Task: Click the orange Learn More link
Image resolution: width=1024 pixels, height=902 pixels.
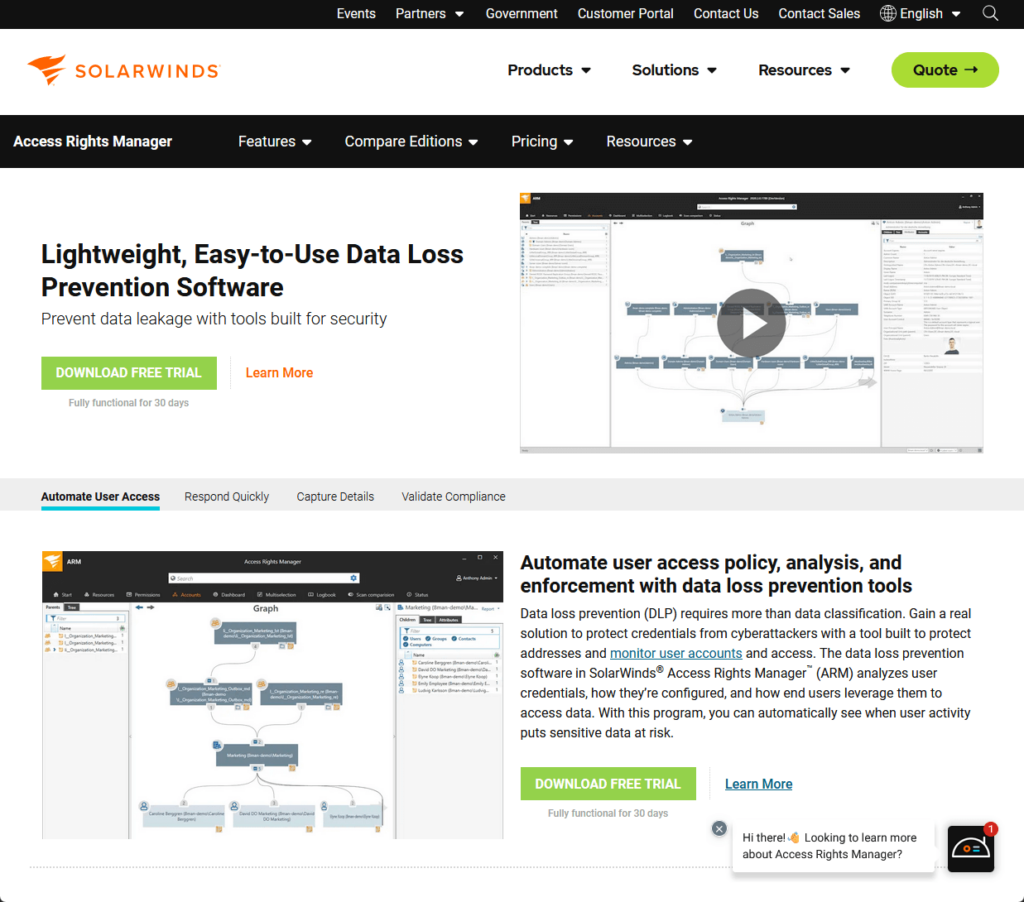Action: tap(279, 373)
